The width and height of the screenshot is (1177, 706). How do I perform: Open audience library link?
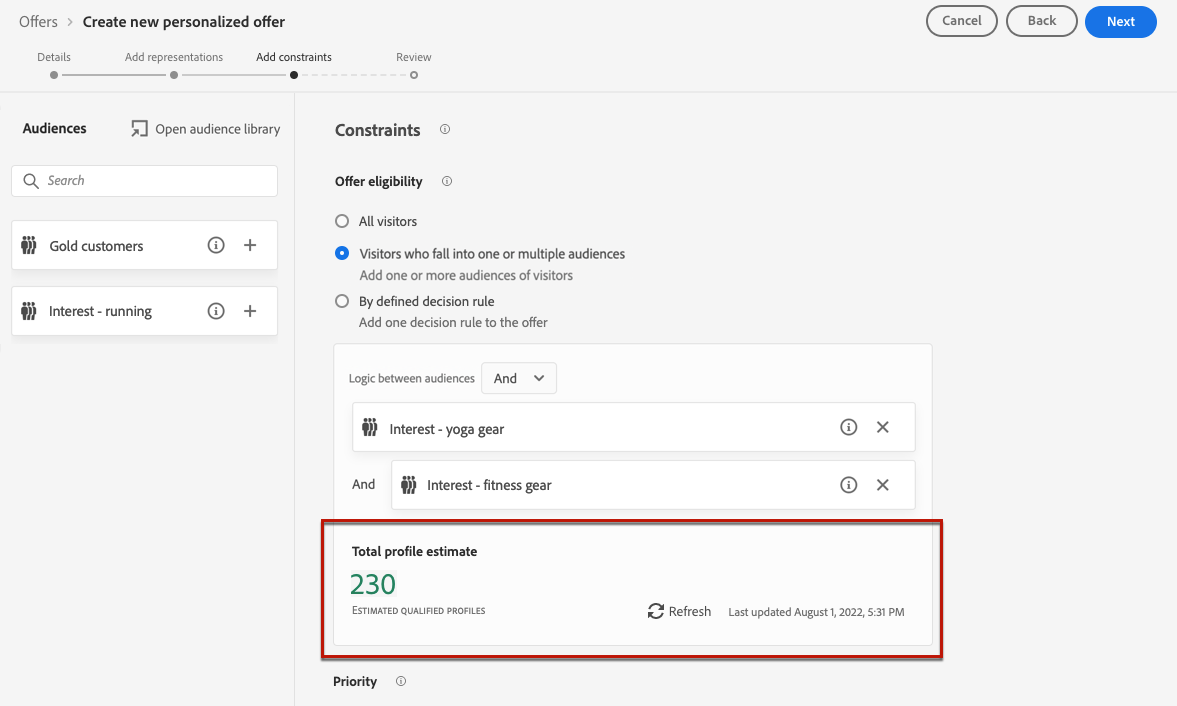206,129
